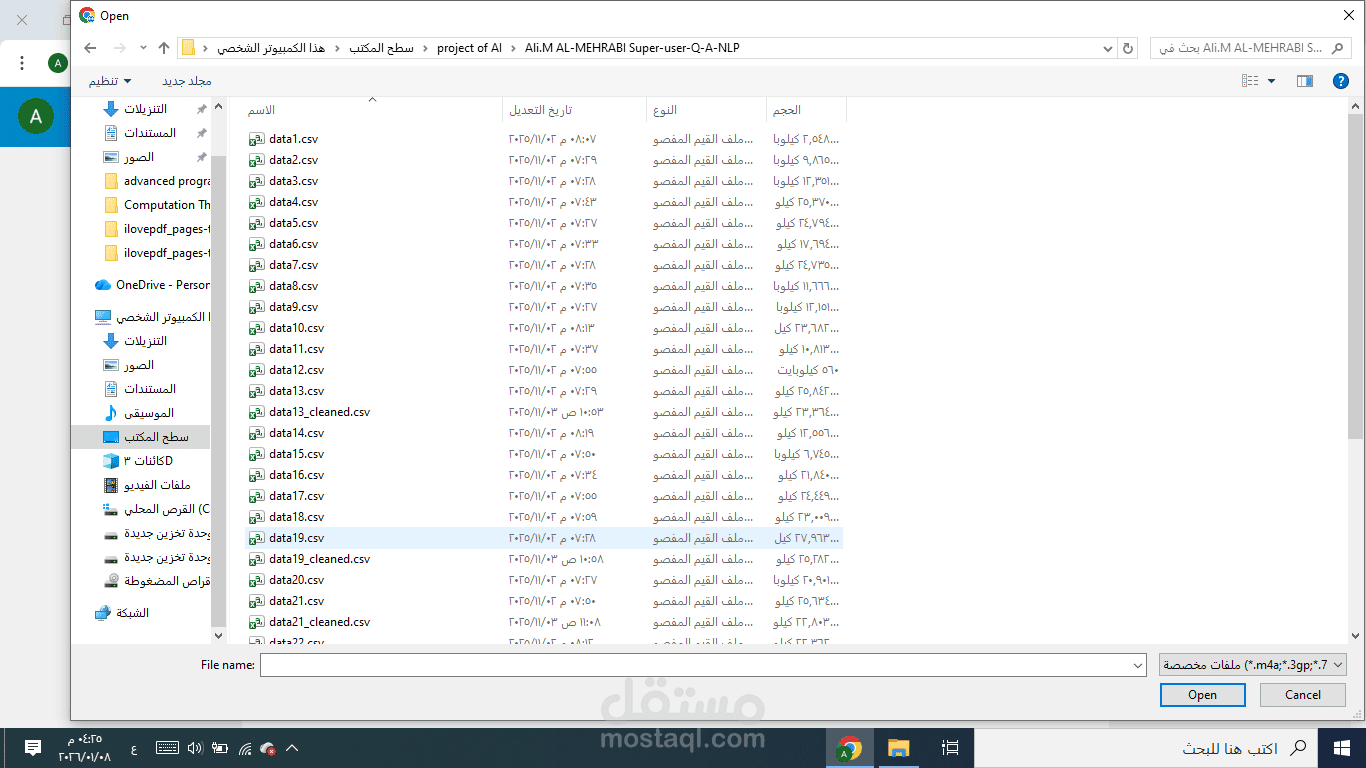The height and width of the screenshot is (768, 1366).
Task: Select data3.csv in the file list
Action: click(x=545, y=181)
